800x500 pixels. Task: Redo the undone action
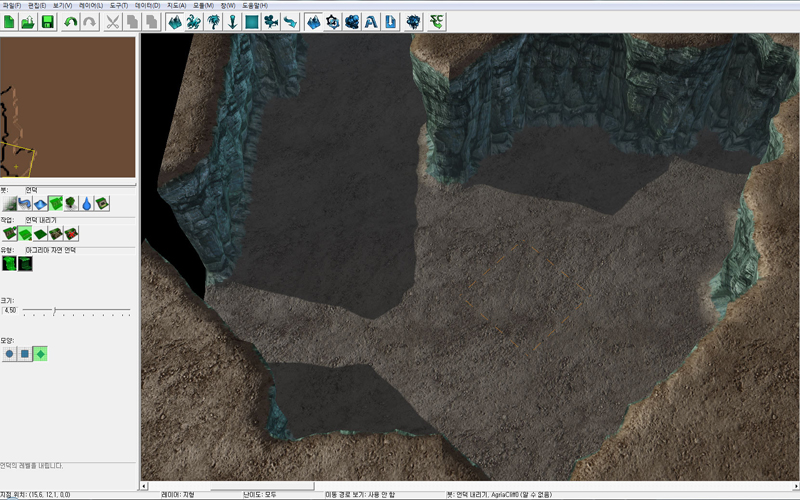(89, 22)
